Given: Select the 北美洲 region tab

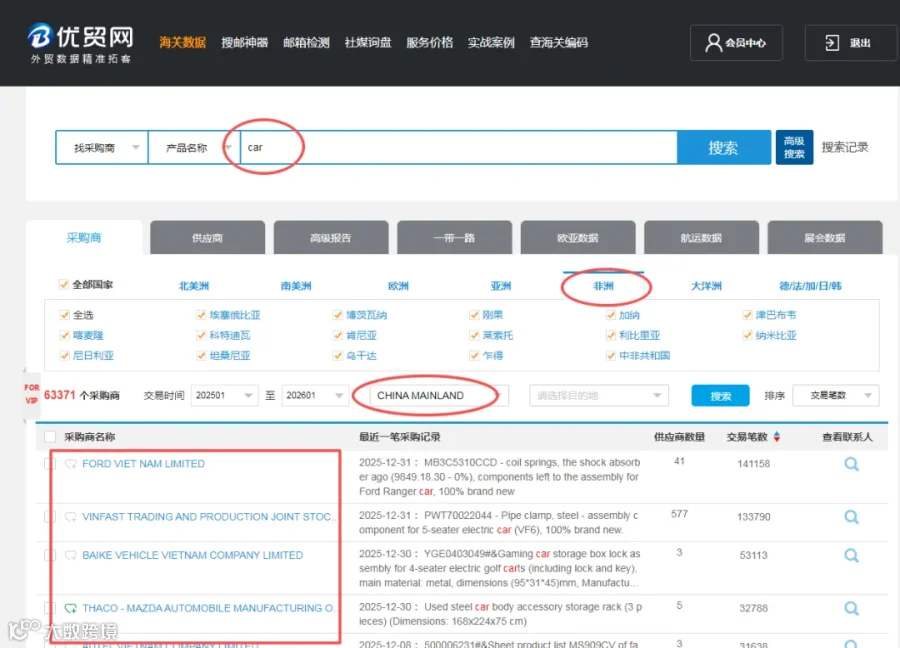Looking at the screenshot, I should point(194,286).
